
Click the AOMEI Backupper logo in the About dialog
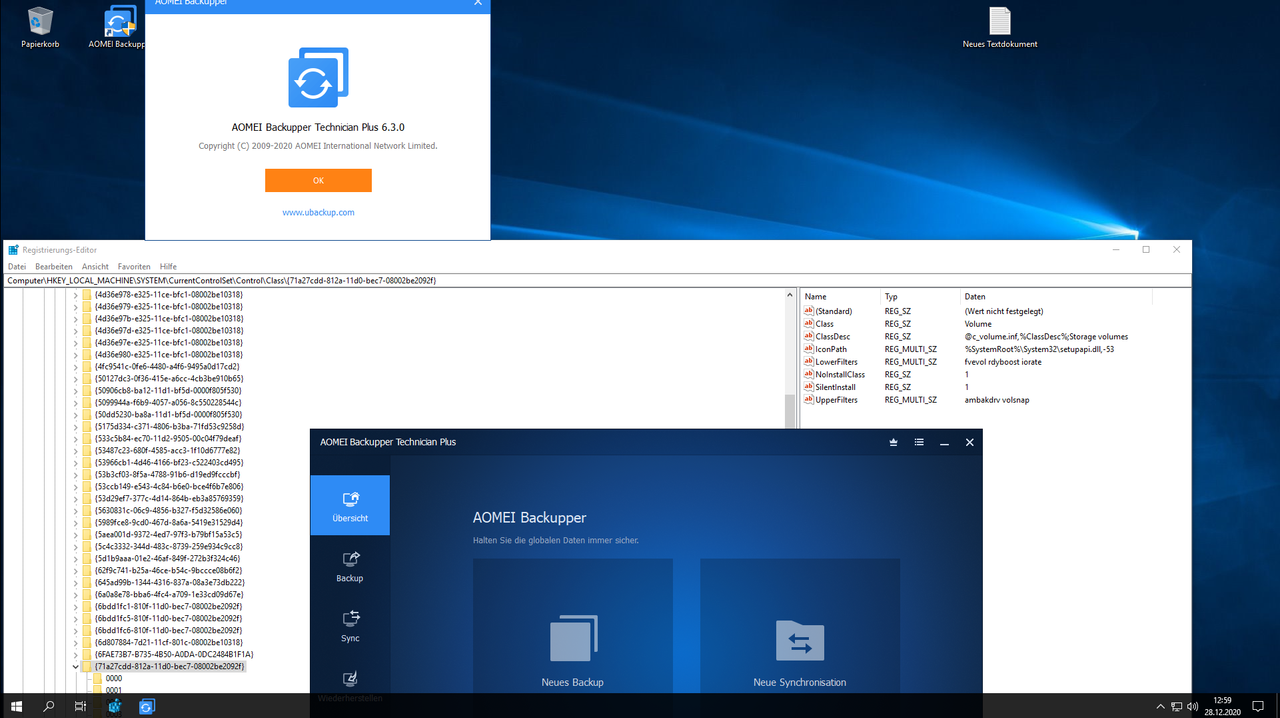pyautogui.click(x=318, y=77)
